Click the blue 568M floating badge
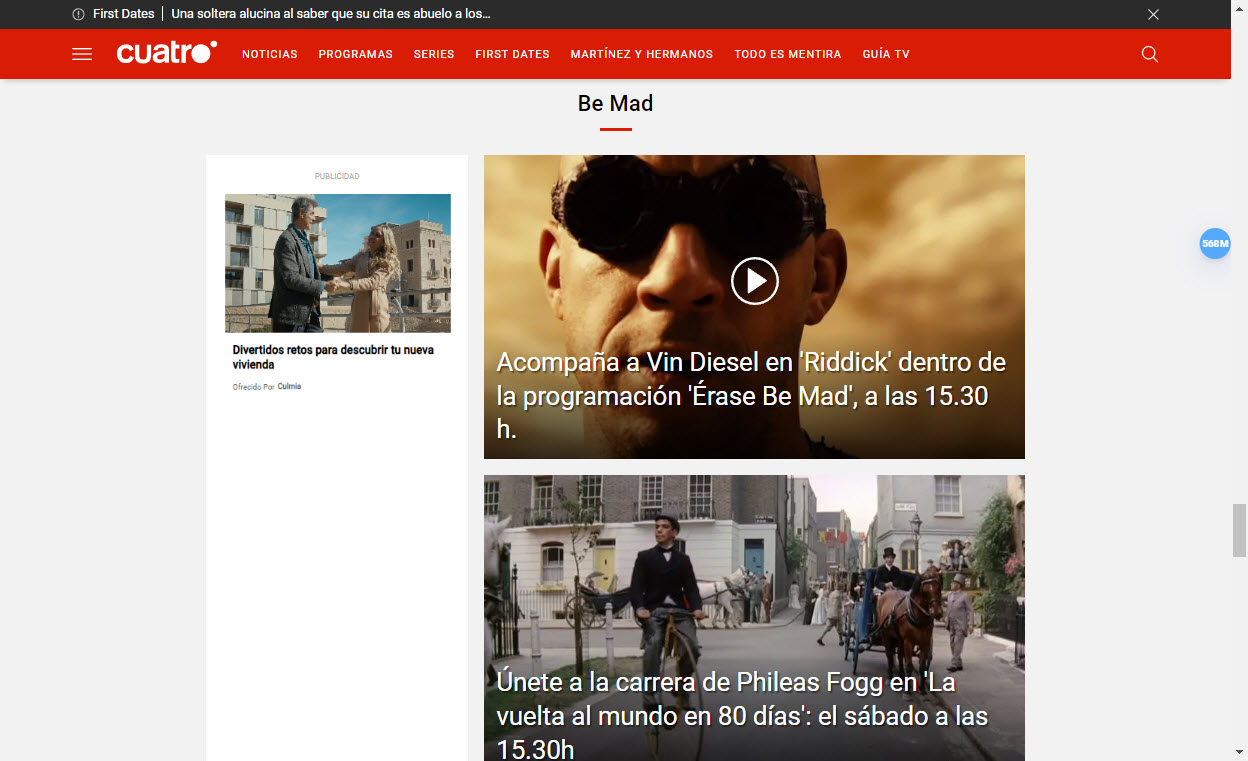 (1214, 244)
